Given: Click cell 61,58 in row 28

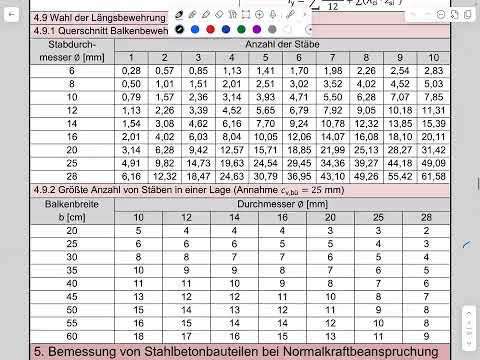Looking at the screenshot, I should click(x=433, y=176).
